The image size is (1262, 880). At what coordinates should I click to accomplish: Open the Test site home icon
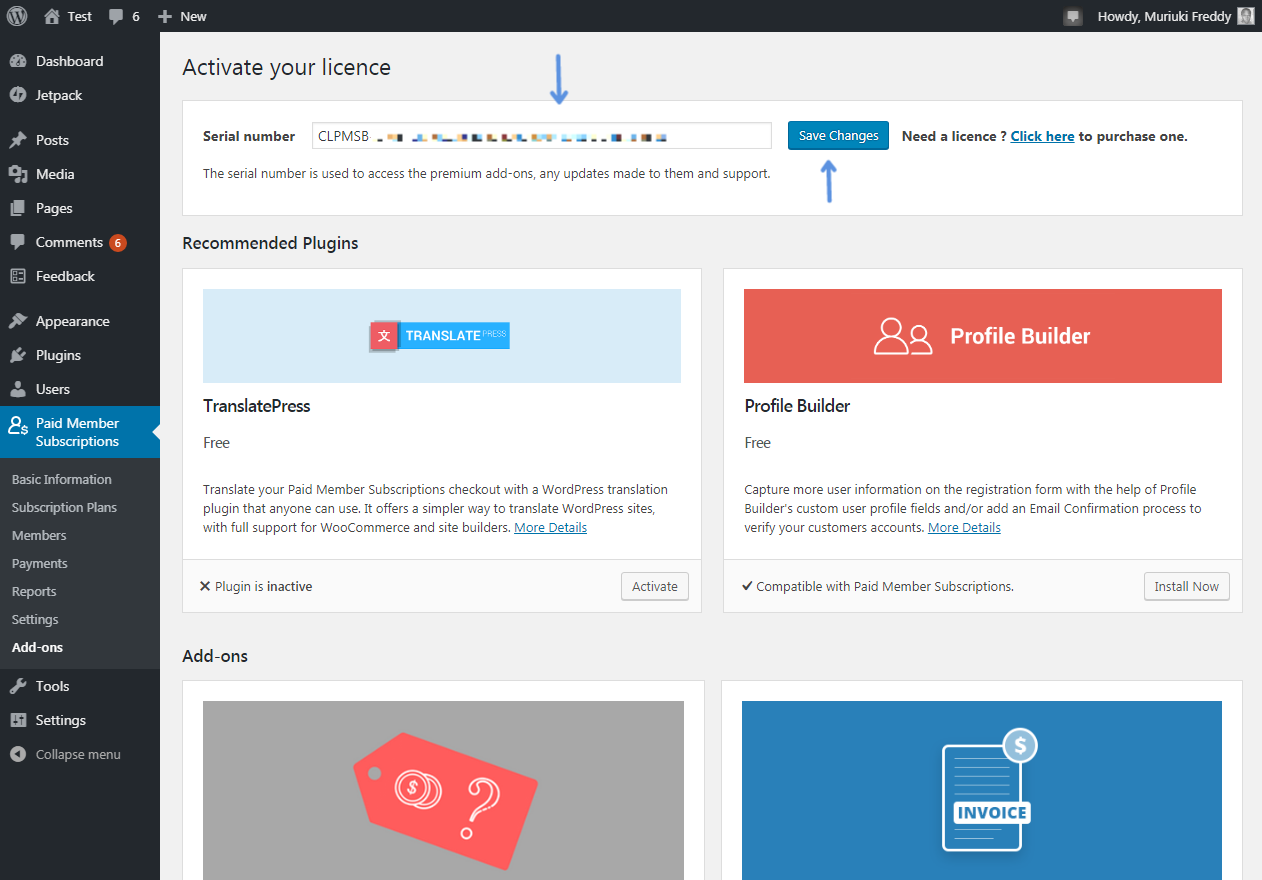pyautogui.click(x=52, y=16)
